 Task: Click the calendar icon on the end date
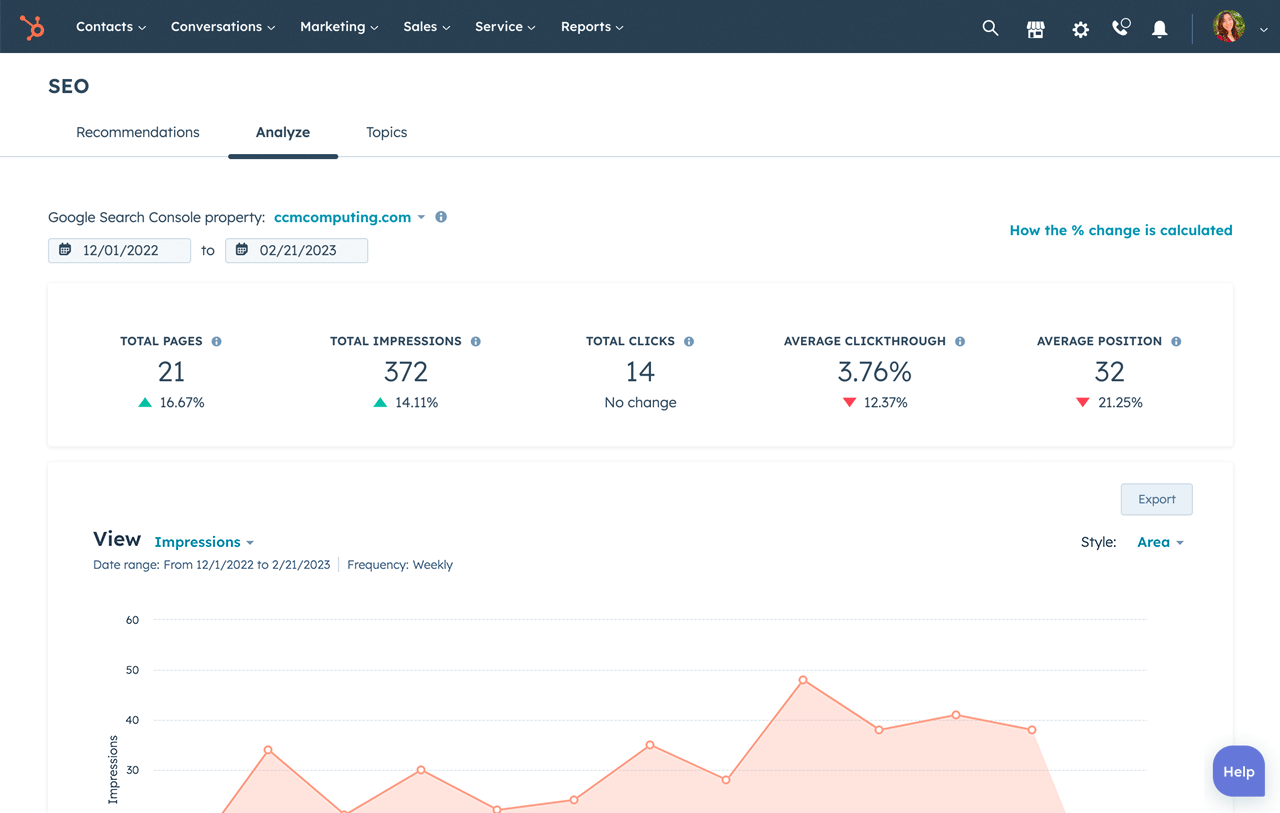click(x=241, y=250)
